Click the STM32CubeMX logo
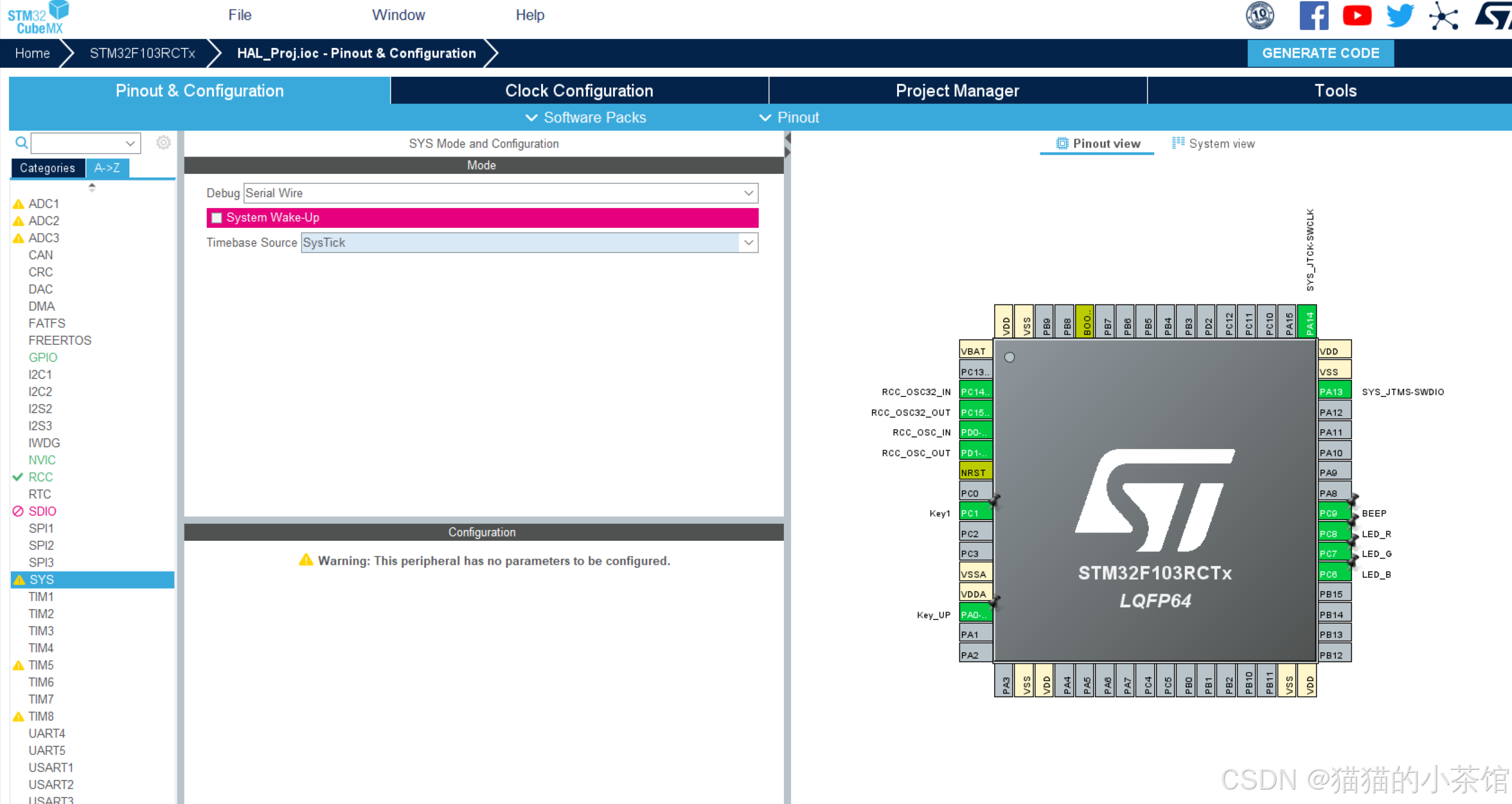The image size is (1512, 804). tap(38, 17)
